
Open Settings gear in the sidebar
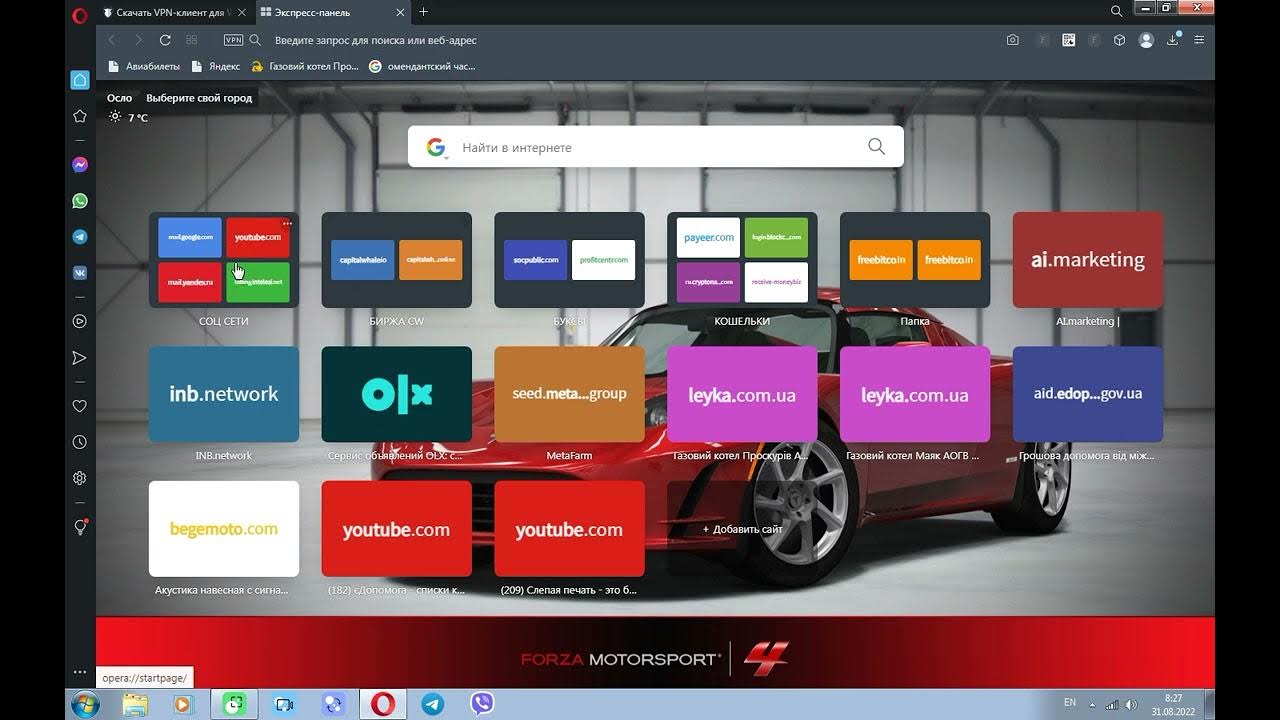(80, 478)
